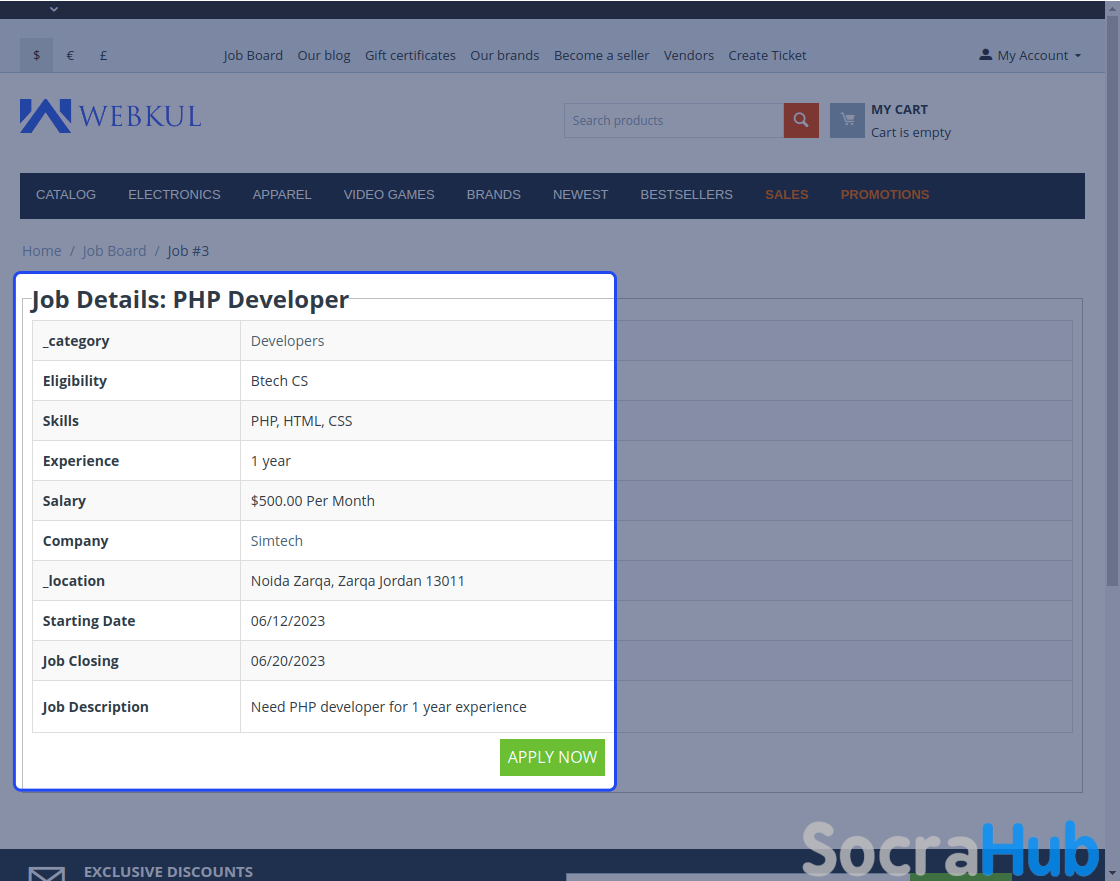Open the Electronics menu
The height and width of the screenshot is (881, 1120).
point(174,194)
